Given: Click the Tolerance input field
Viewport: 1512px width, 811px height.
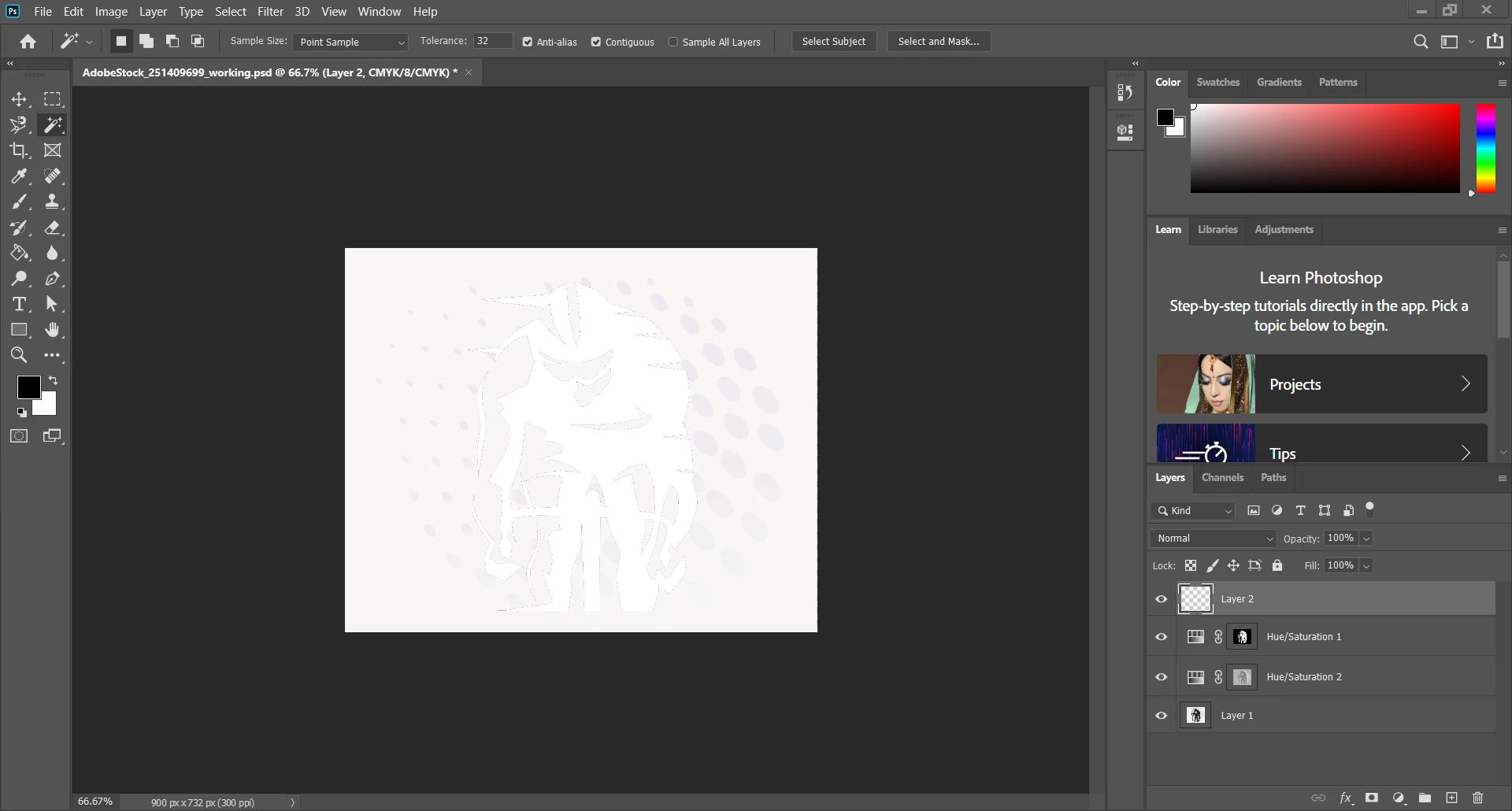Looking at the screenshot, I should [493, 41].
